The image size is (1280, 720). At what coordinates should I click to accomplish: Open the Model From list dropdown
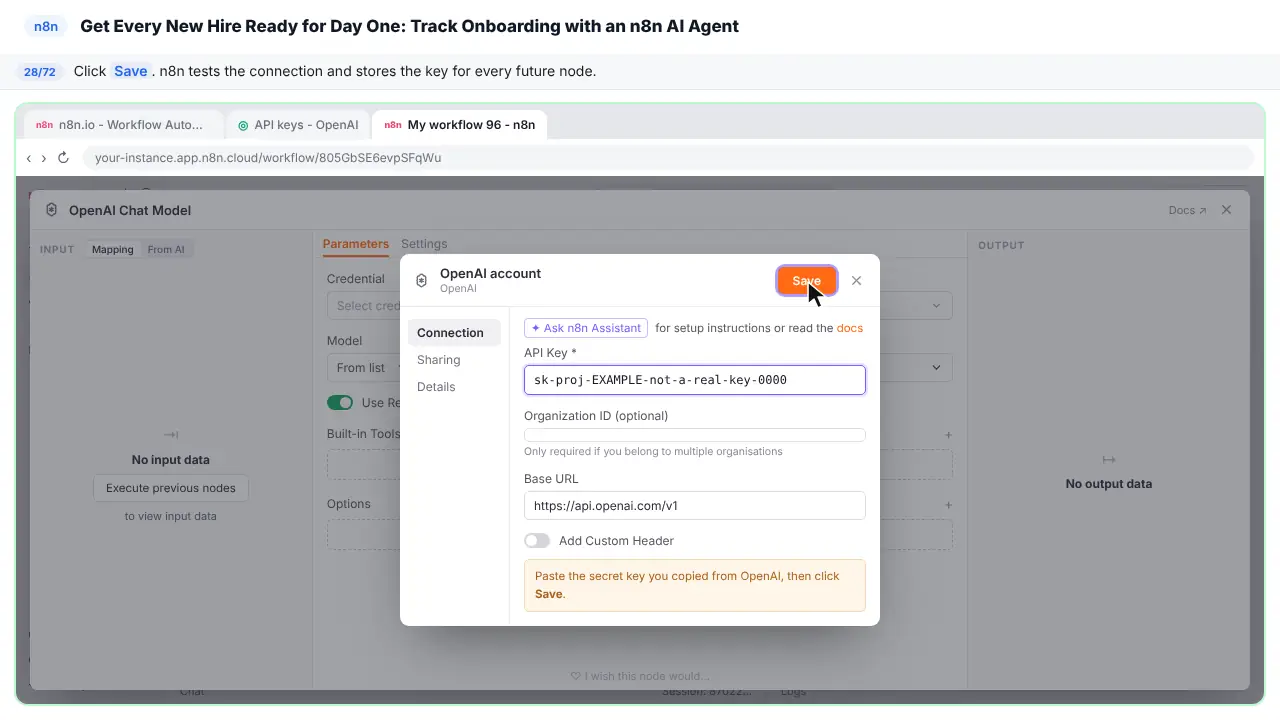click(362, 368)
